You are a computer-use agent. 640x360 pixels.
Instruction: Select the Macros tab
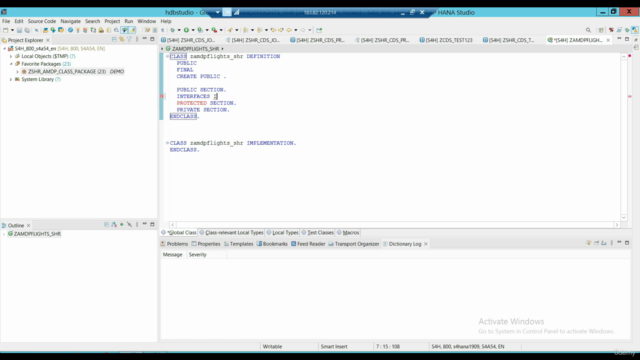[348, 232]
